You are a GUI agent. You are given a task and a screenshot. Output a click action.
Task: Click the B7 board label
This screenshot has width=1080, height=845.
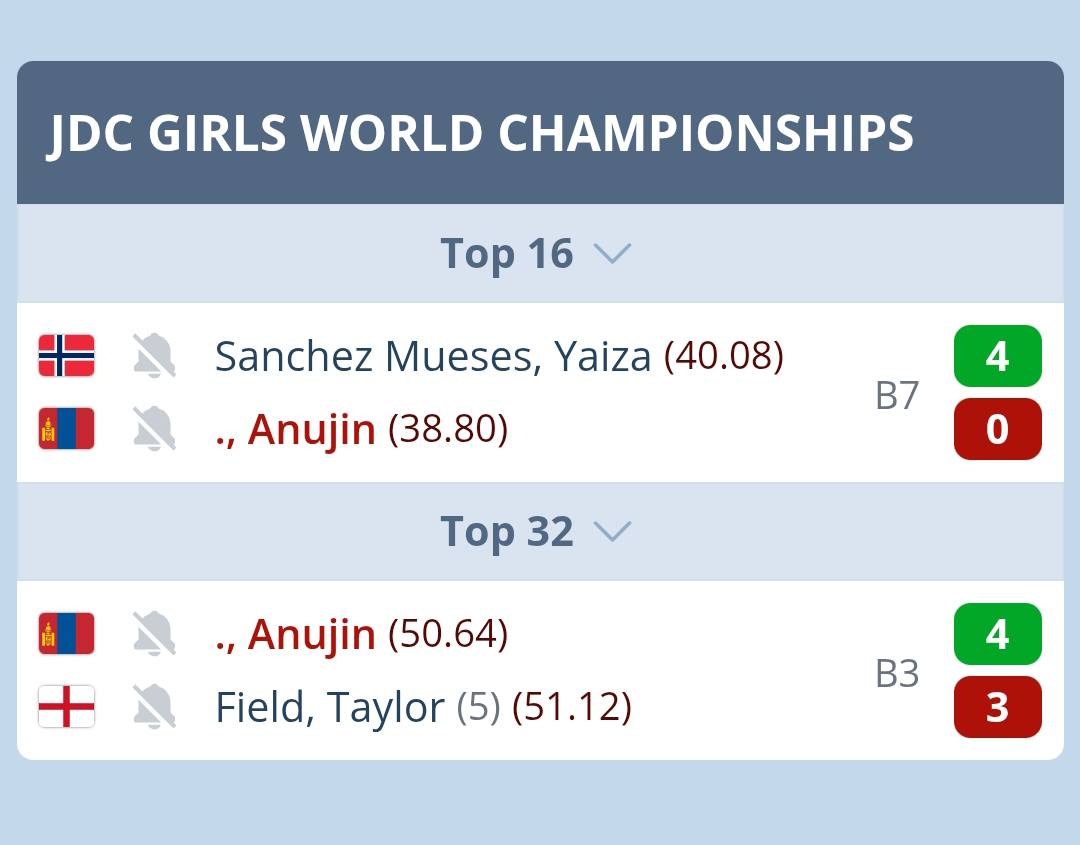(x=897, y=395)
